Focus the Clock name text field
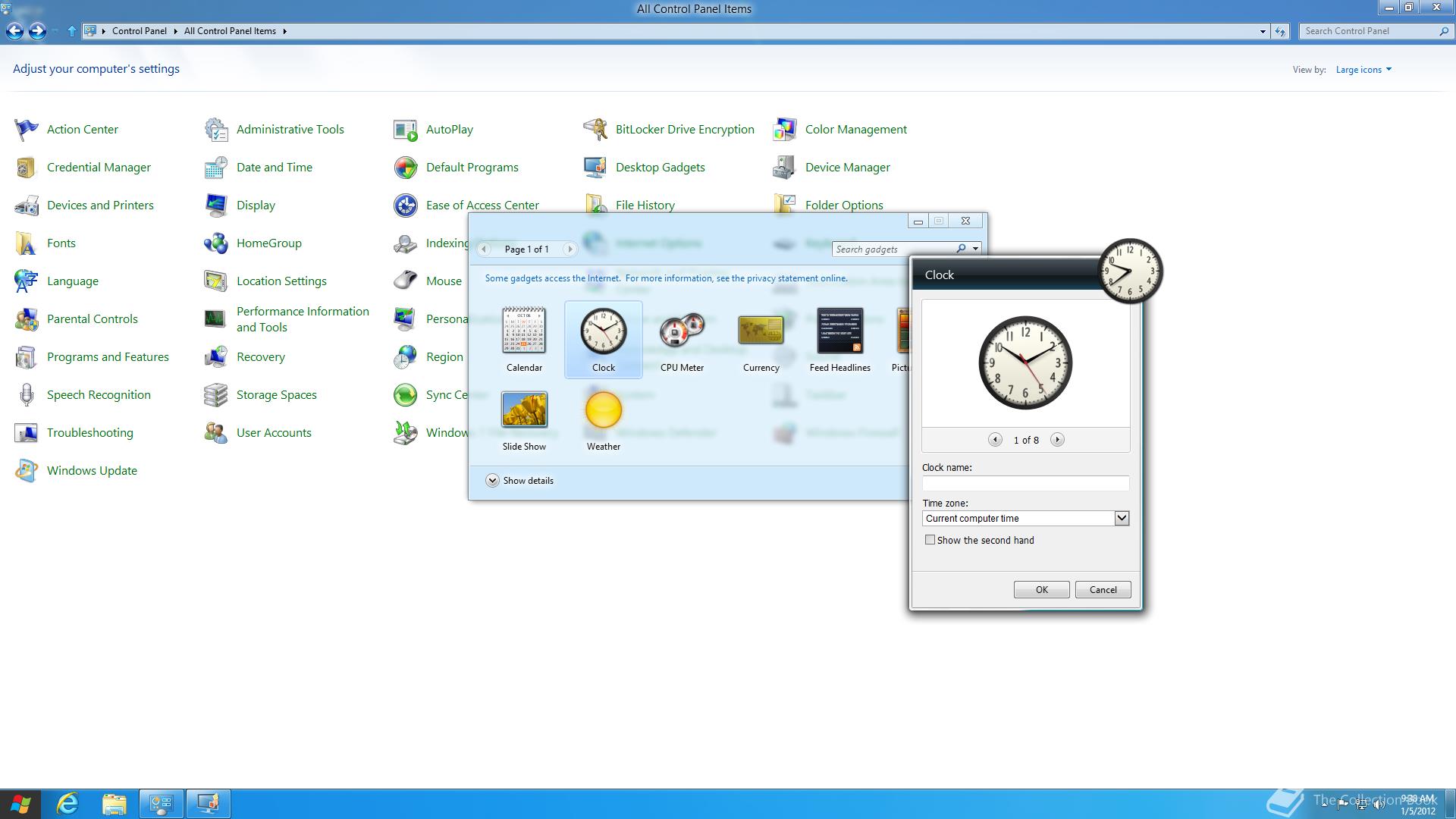The image size is (1456, 819). (1025, 483)
